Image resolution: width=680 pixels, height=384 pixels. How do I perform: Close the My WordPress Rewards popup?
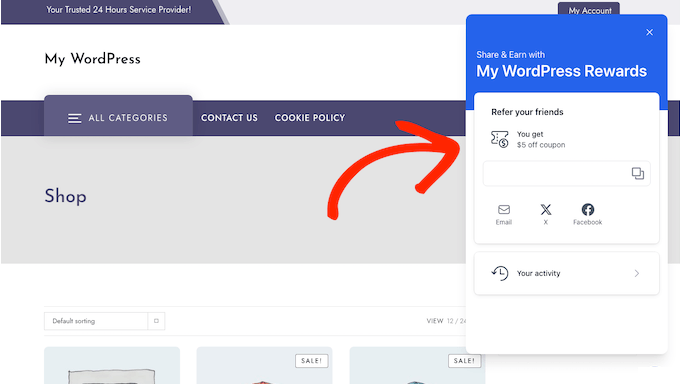tap(649, 32)
